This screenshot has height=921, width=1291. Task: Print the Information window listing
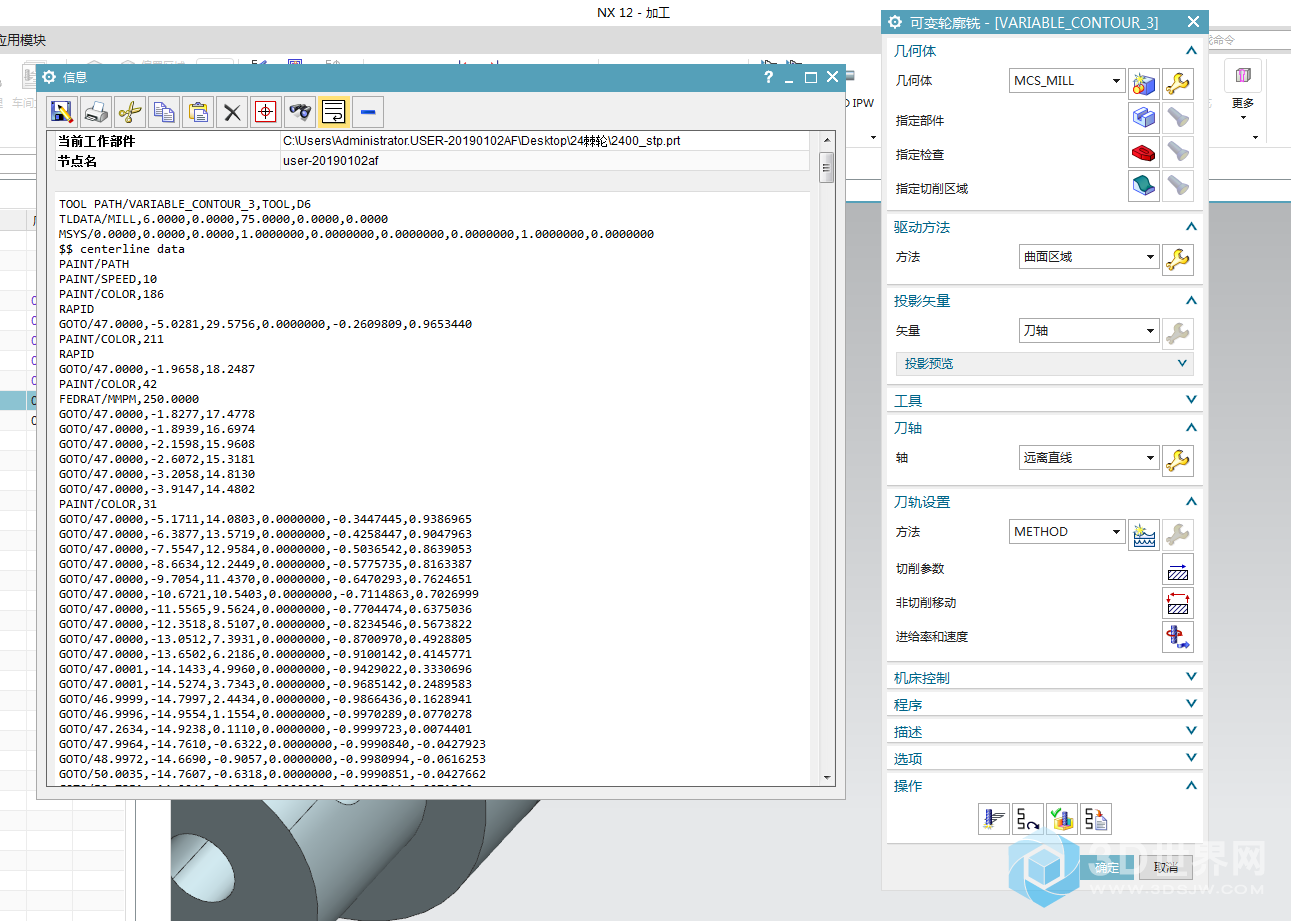pos(96,112)
